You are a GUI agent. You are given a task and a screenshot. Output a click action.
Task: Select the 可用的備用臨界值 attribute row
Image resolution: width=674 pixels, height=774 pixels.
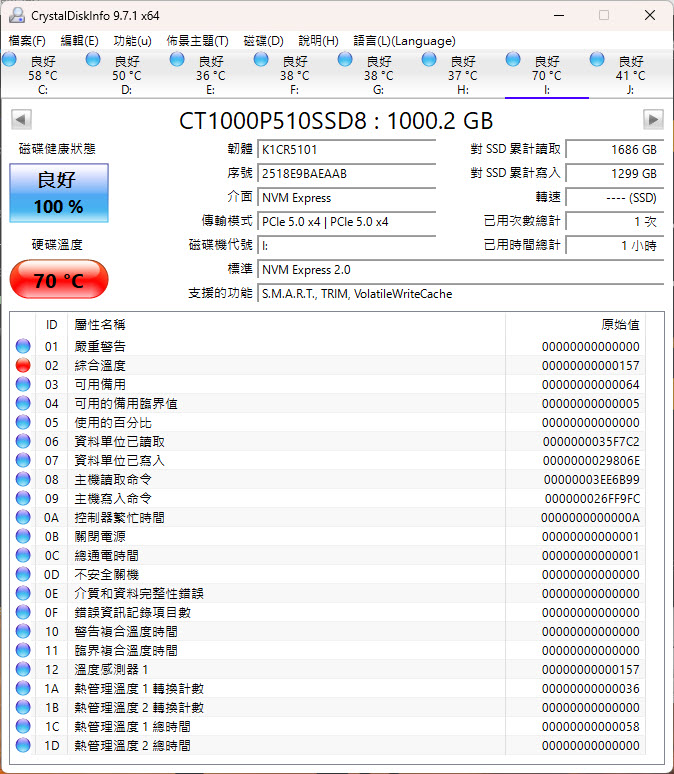tap(328, 403)
